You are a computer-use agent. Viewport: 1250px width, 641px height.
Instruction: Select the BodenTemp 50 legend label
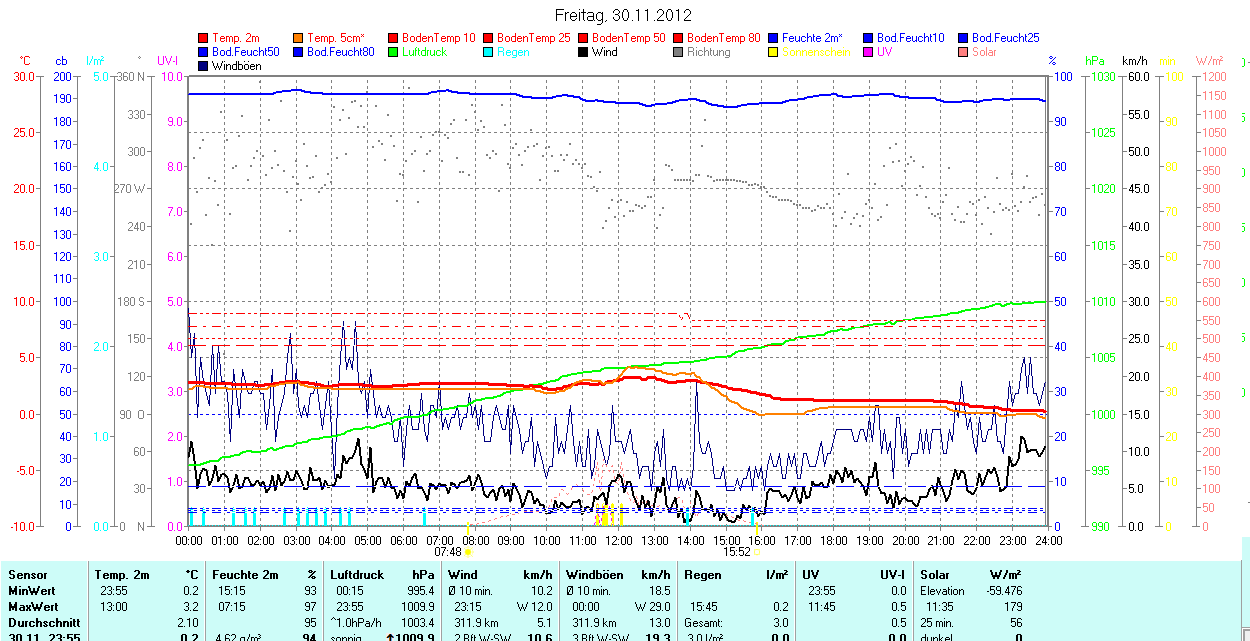[629, 38]
